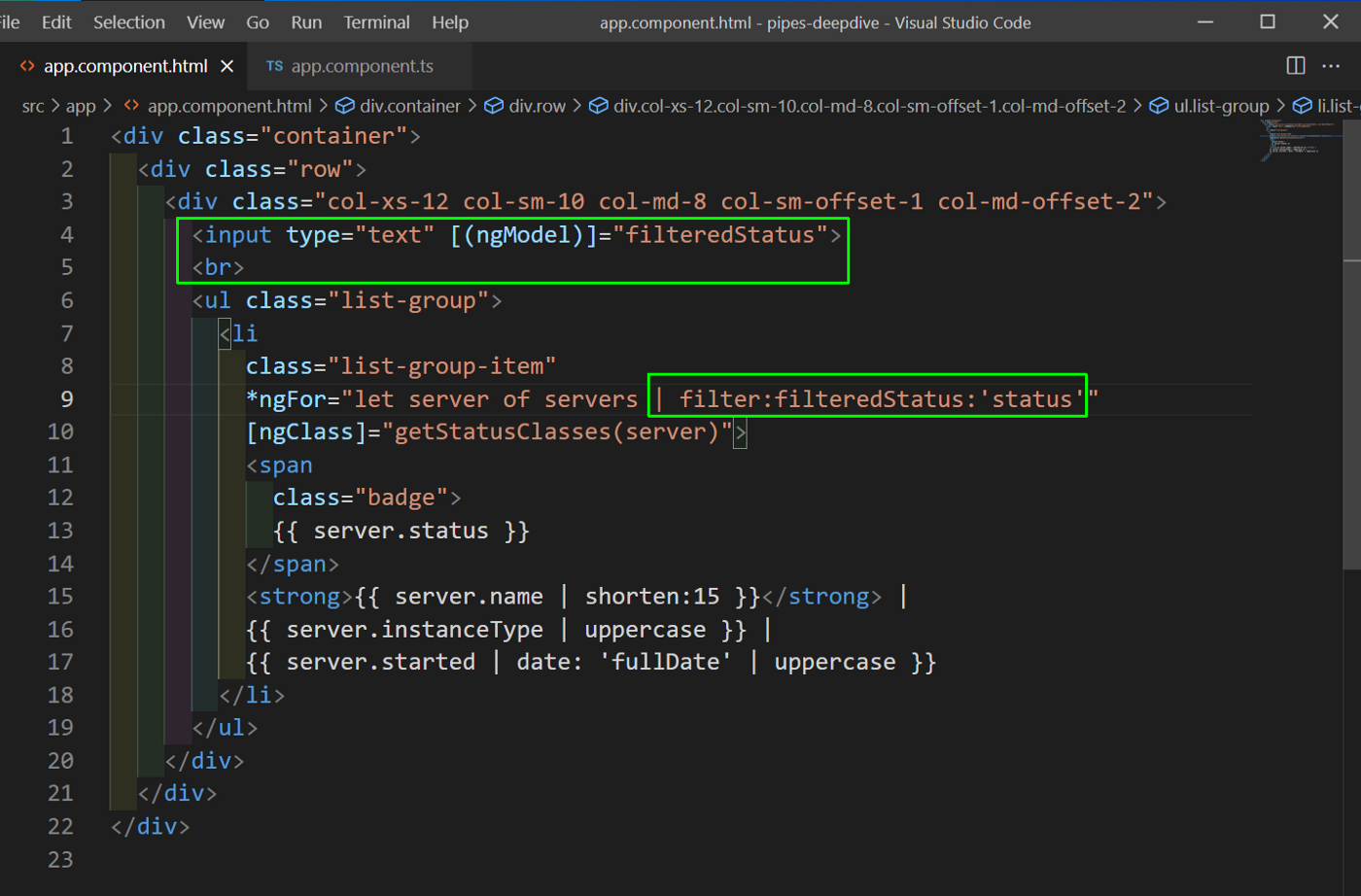The image size is (1361, 896).
Task: Open the Terminal menu
Action: click(376, 22)
